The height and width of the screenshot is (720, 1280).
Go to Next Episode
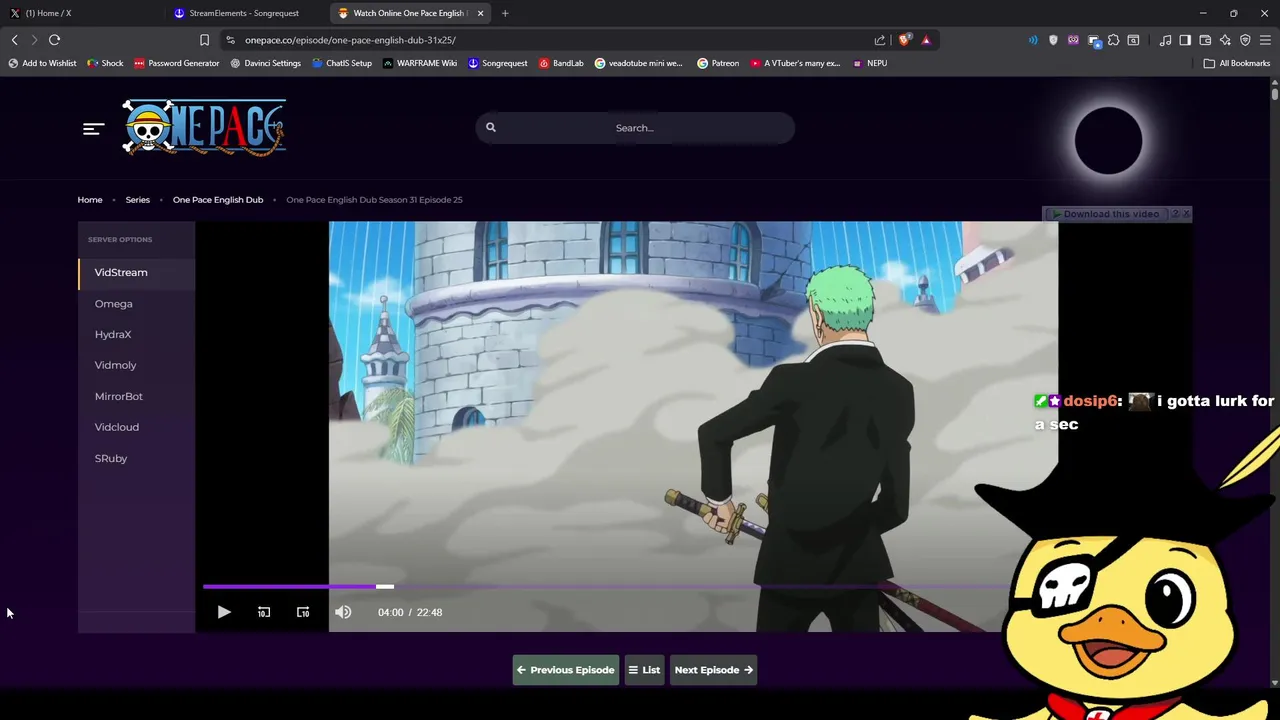coord(713,670)
